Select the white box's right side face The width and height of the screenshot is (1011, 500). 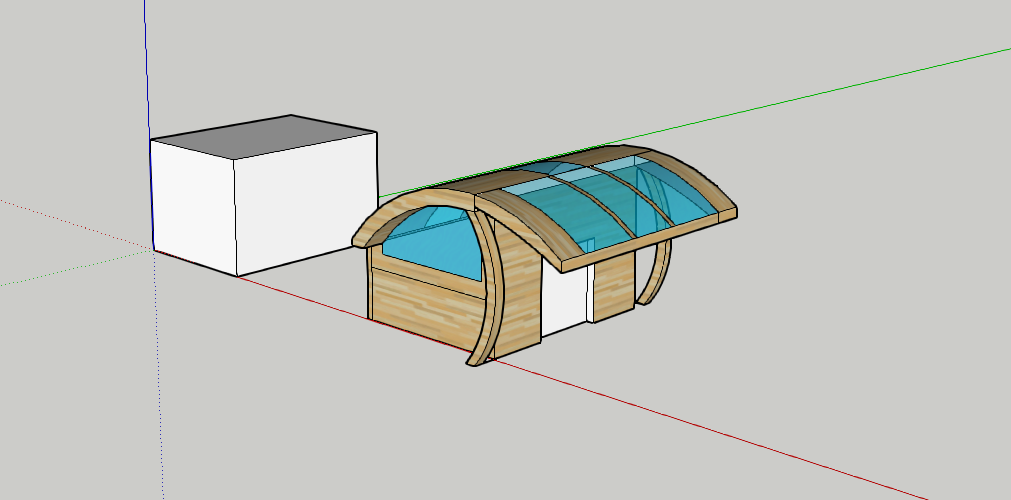(x=304, y=203)
